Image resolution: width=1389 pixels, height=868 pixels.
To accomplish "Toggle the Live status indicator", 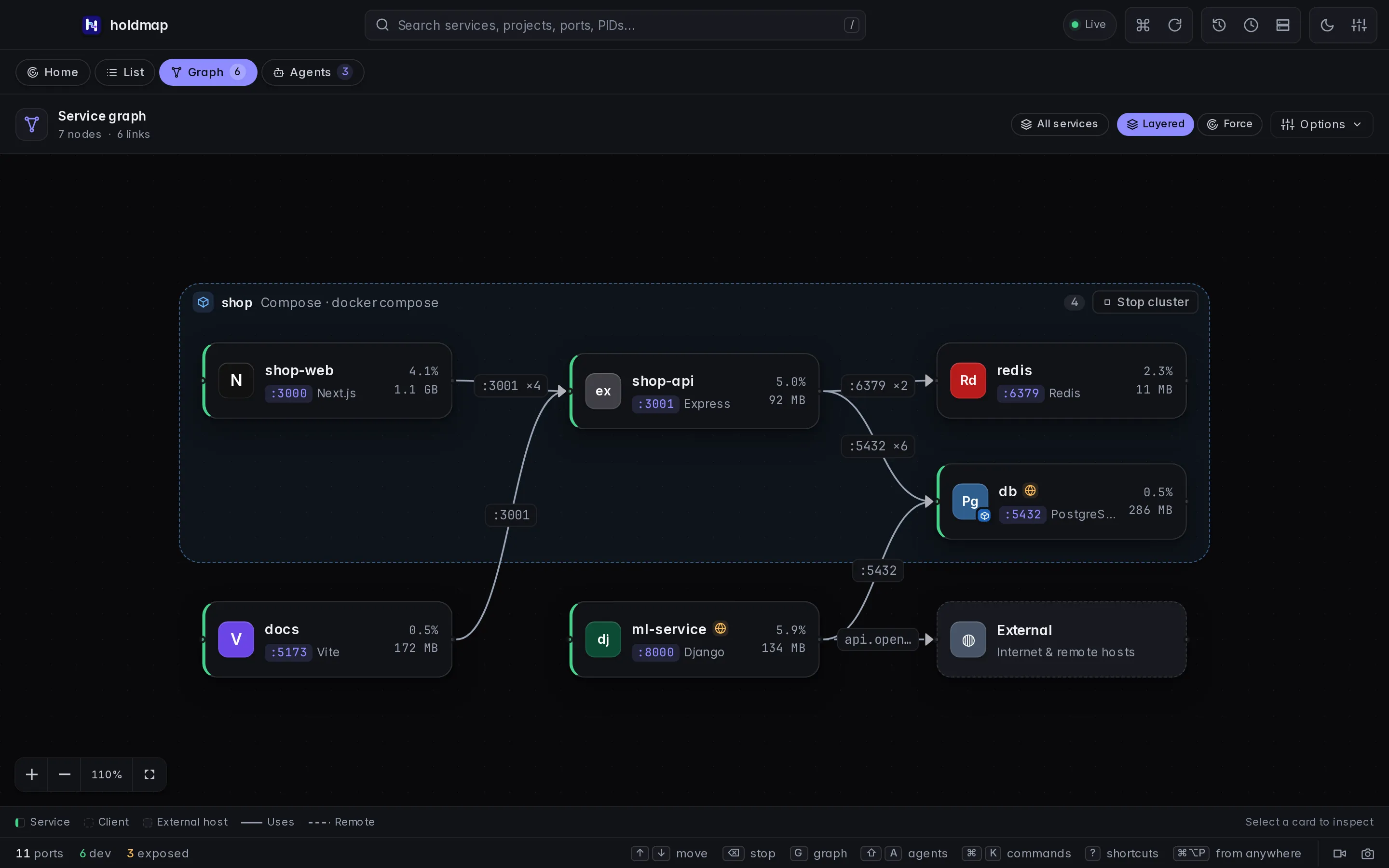I will pyautogui.click(x=1089, y=25).
